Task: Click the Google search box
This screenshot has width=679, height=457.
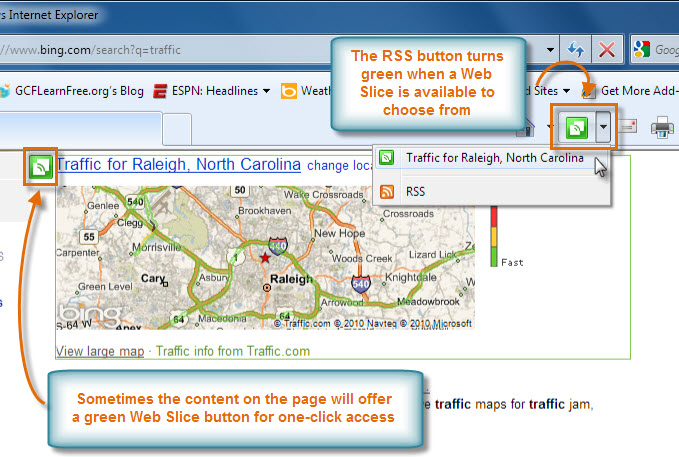Action: point(660,49)
